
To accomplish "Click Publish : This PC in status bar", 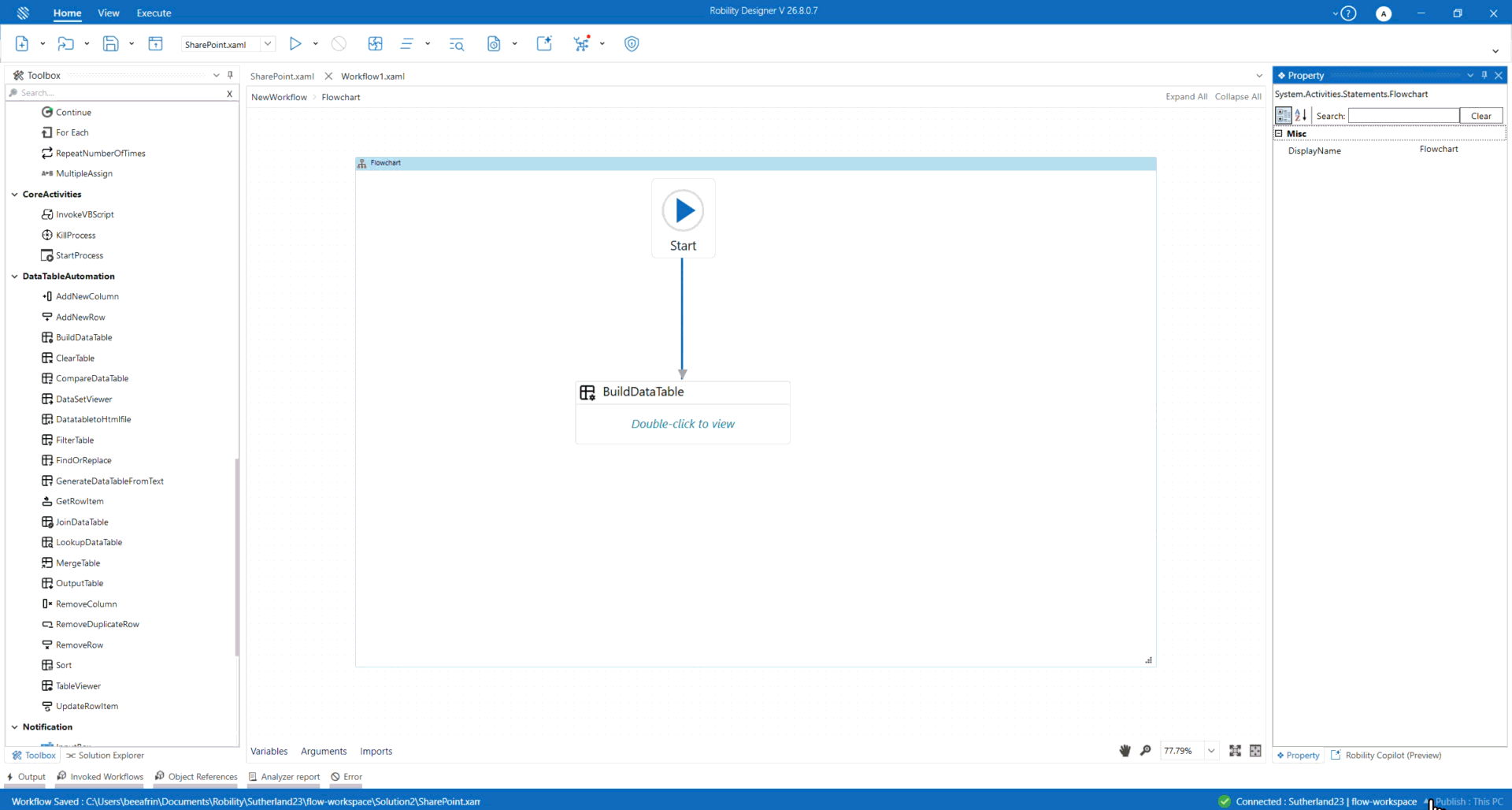I will point(1469,801).
